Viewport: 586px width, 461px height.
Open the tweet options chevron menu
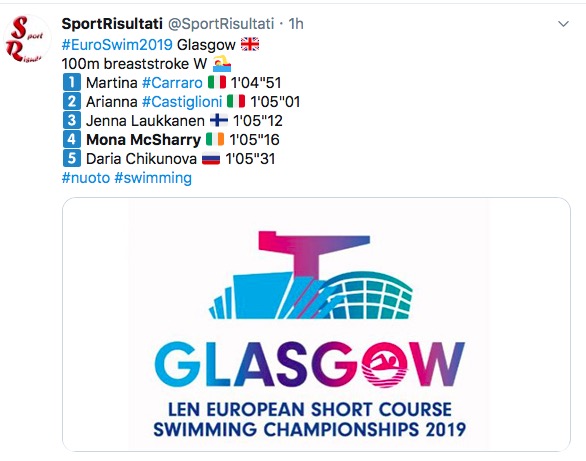563,24
